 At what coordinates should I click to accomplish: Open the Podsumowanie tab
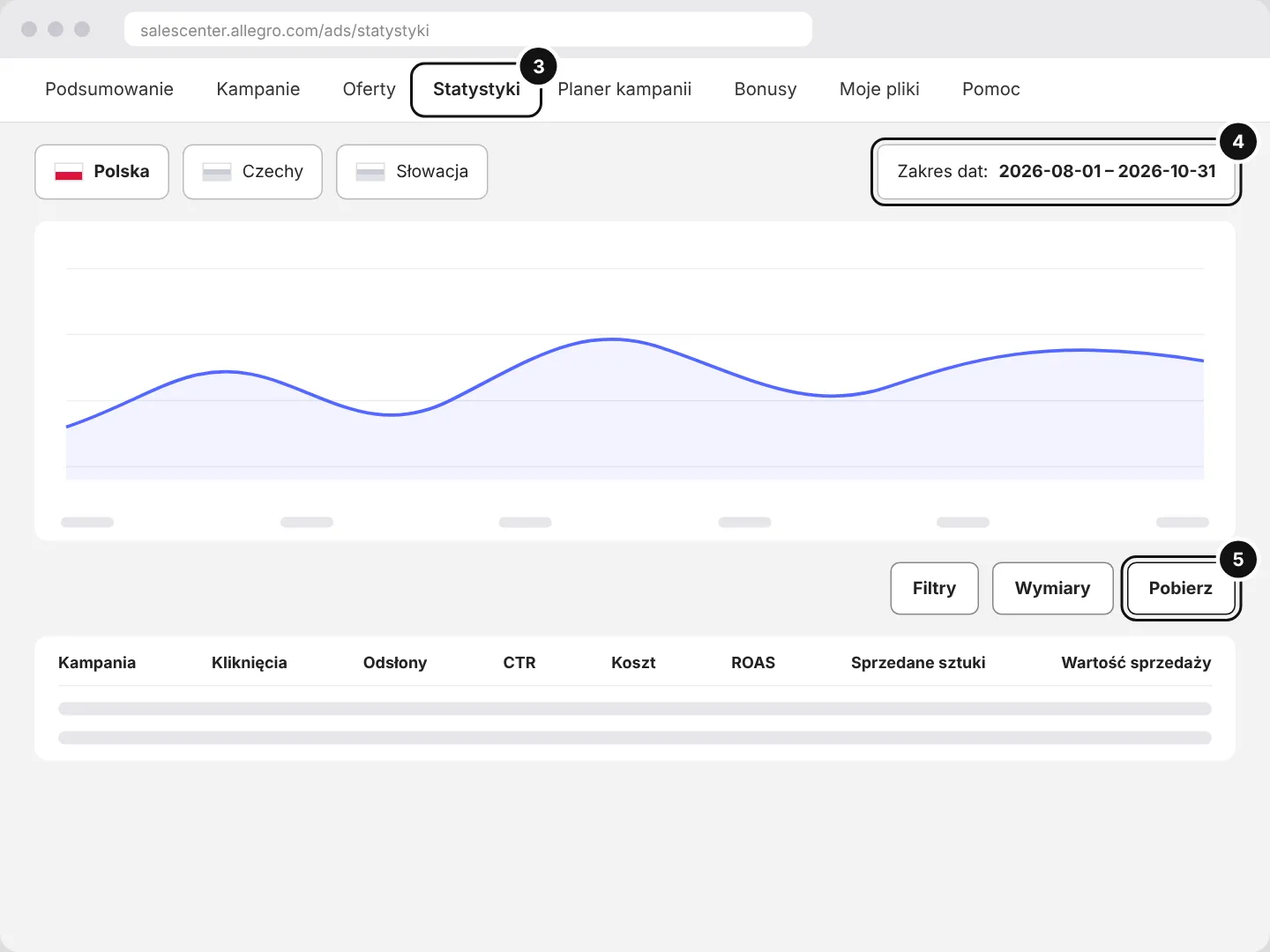(109, 89)
